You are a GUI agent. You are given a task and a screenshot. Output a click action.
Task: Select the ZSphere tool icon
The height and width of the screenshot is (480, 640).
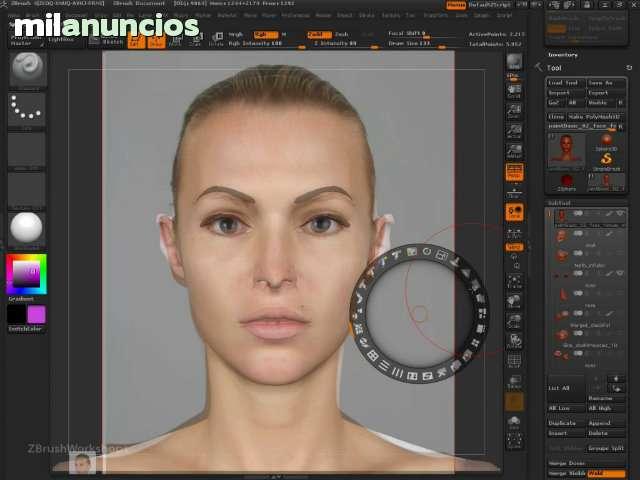pyautogui.click(x=567, y=182)
